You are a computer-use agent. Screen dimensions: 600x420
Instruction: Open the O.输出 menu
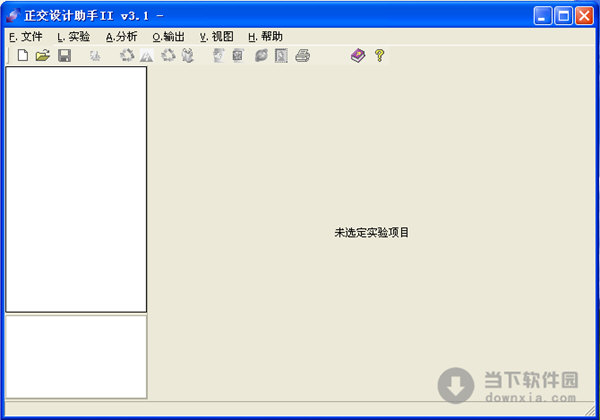point(168,37)
